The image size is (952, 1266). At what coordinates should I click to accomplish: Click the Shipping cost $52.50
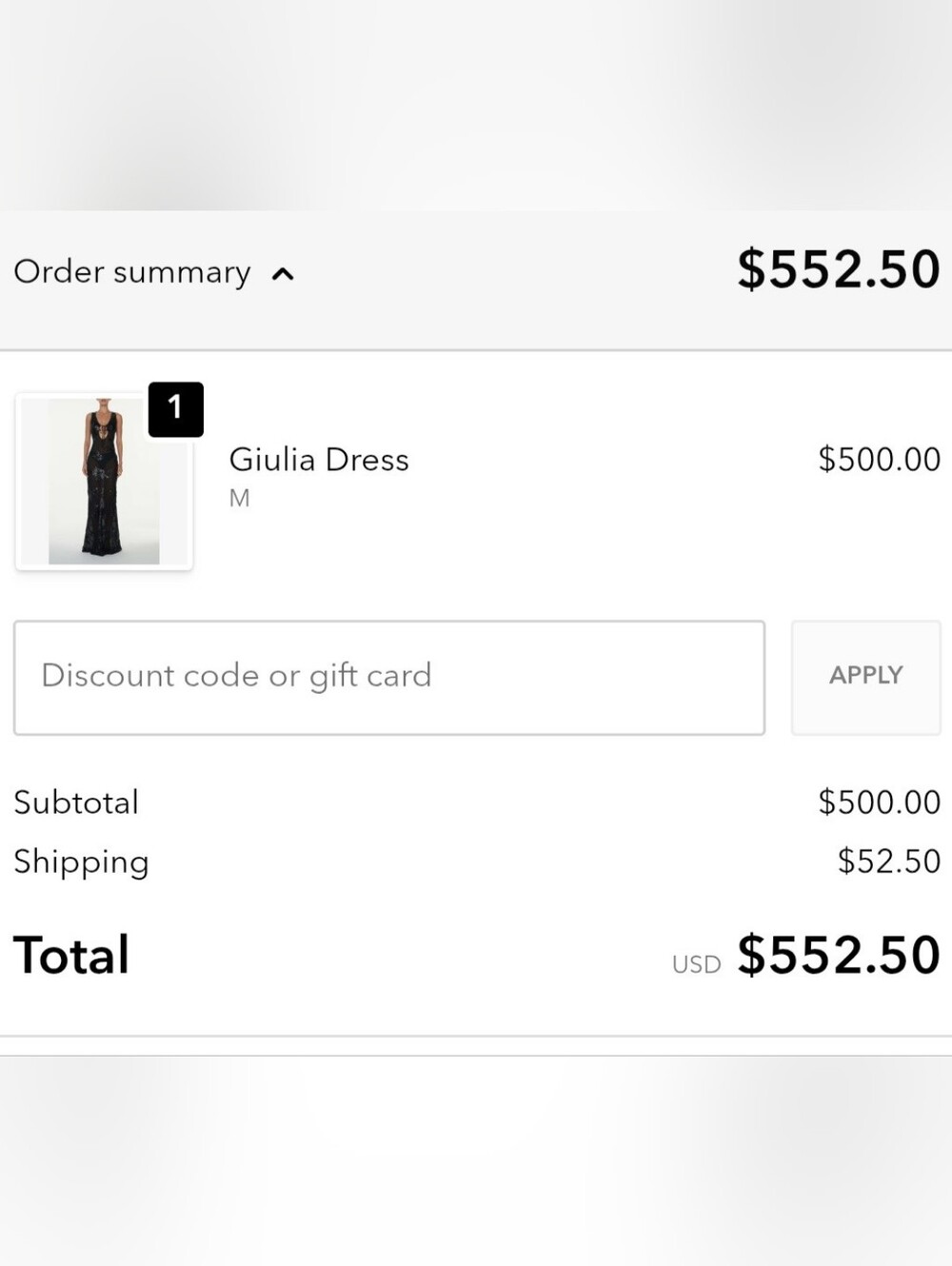889,861
